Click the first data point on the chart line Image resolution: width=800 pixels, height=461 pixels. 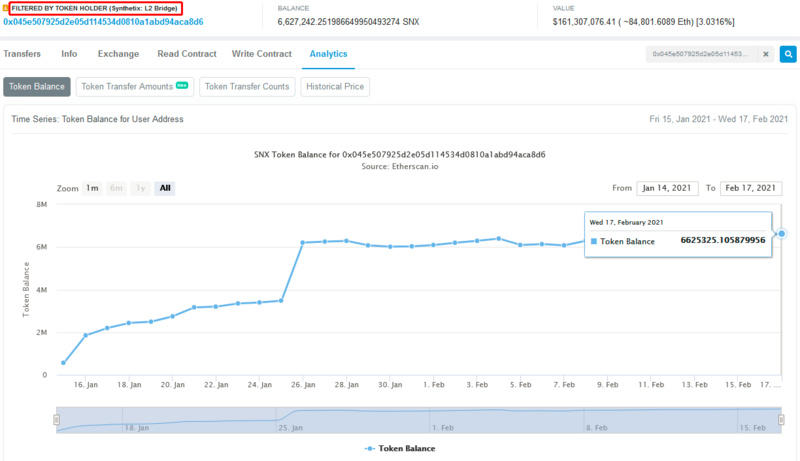click(x=64, y=363)
